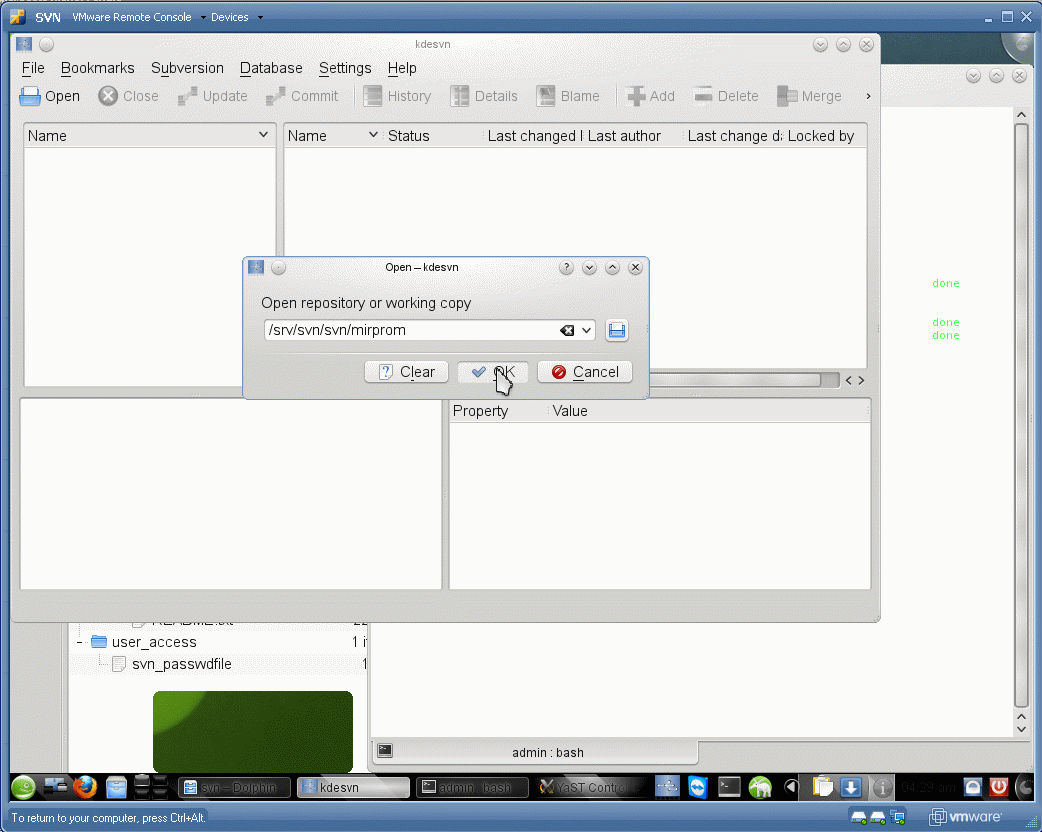1042x832 pixels.
Task: Click the Open toolbar icon in kdesvn
Action: pos(30,96)
